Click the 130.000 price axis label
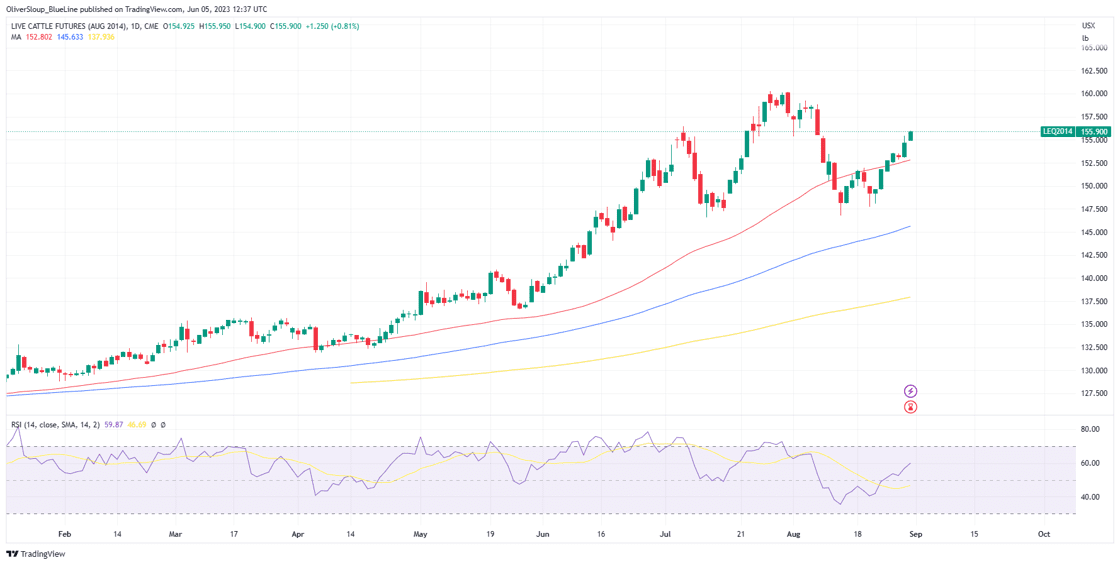Screen dimensions: 1120x565 [x=1095, y=370]
